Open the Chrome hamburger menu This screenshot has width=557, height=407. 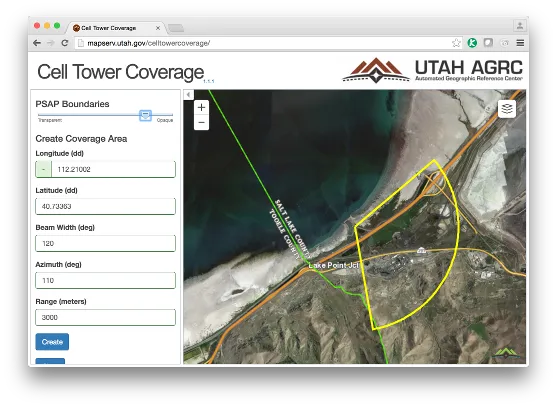click(520, 43)
